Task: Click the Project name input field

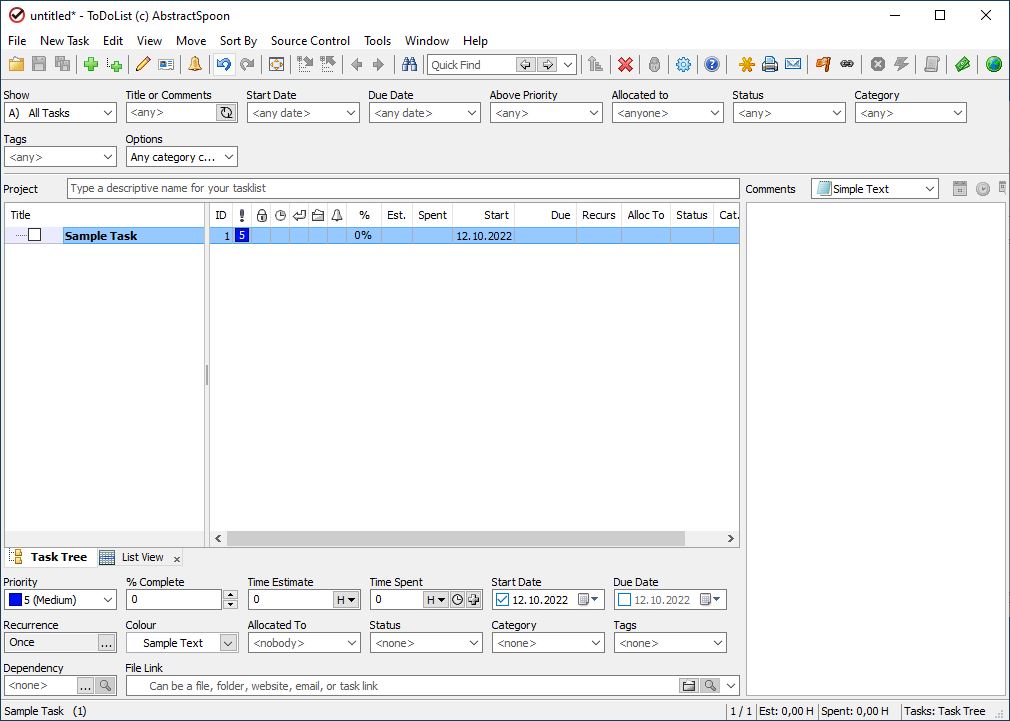Action: pyautogui.click(x=403, y=188)
